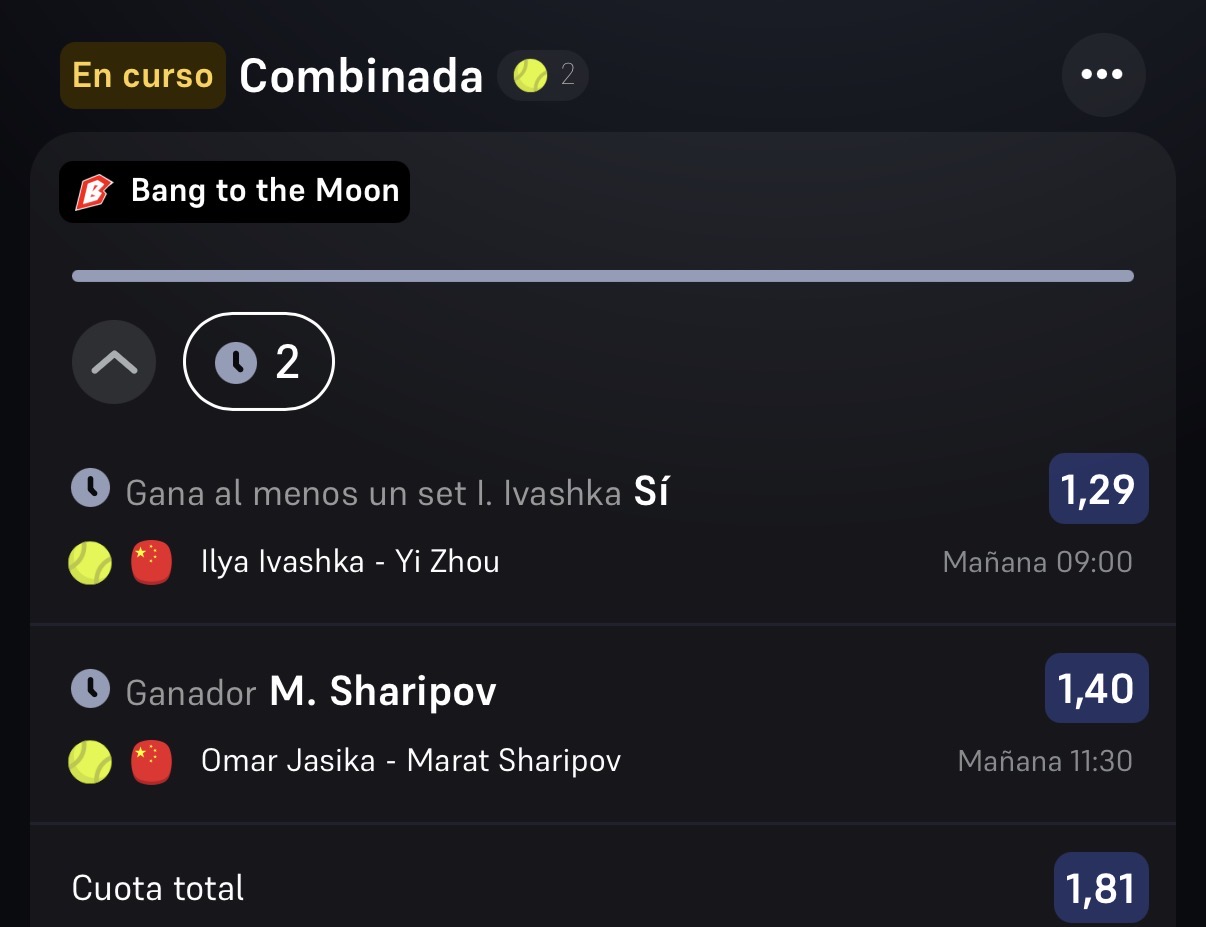
Task: Select the Cuota total row label
Action: click(158, 888)
